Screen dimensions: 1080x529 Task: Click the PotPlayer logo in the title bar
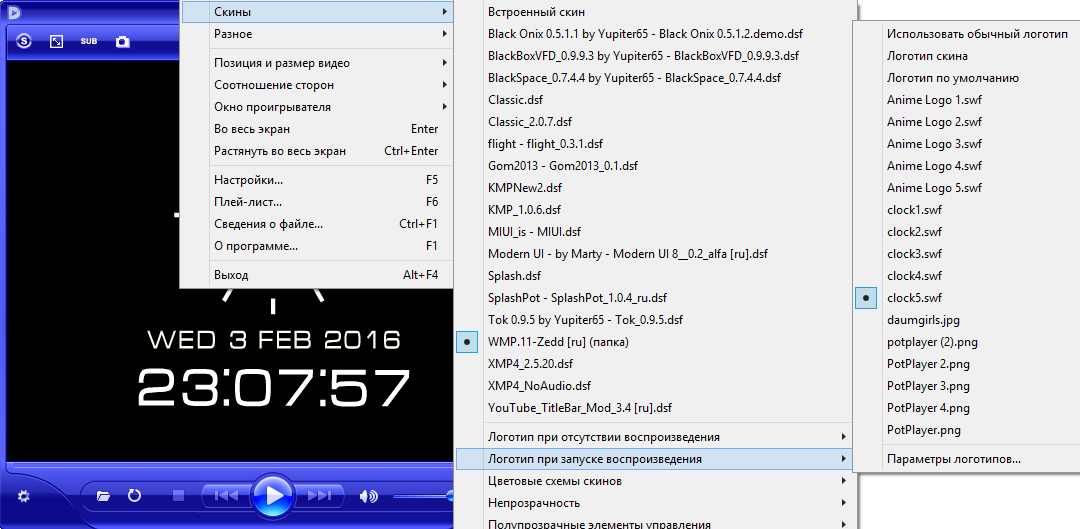point(14,12)
